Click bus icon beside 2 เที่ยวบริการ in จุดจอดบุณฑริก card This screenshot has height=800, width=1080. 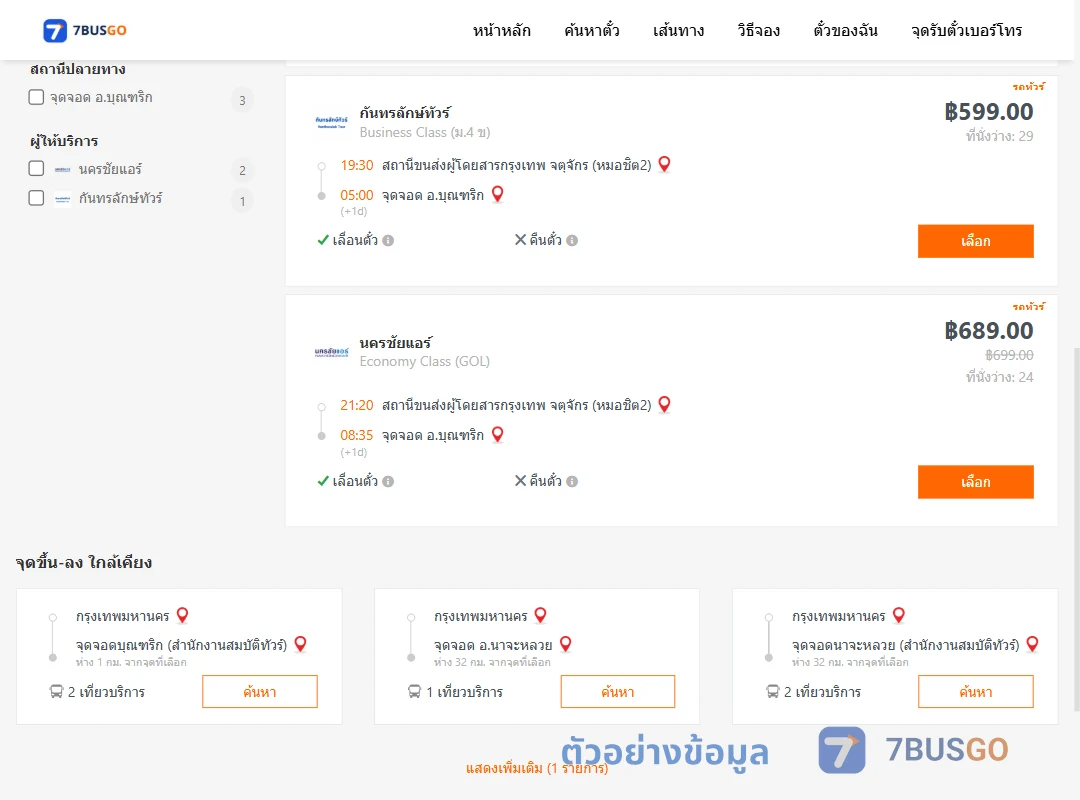tap(56, 691)
